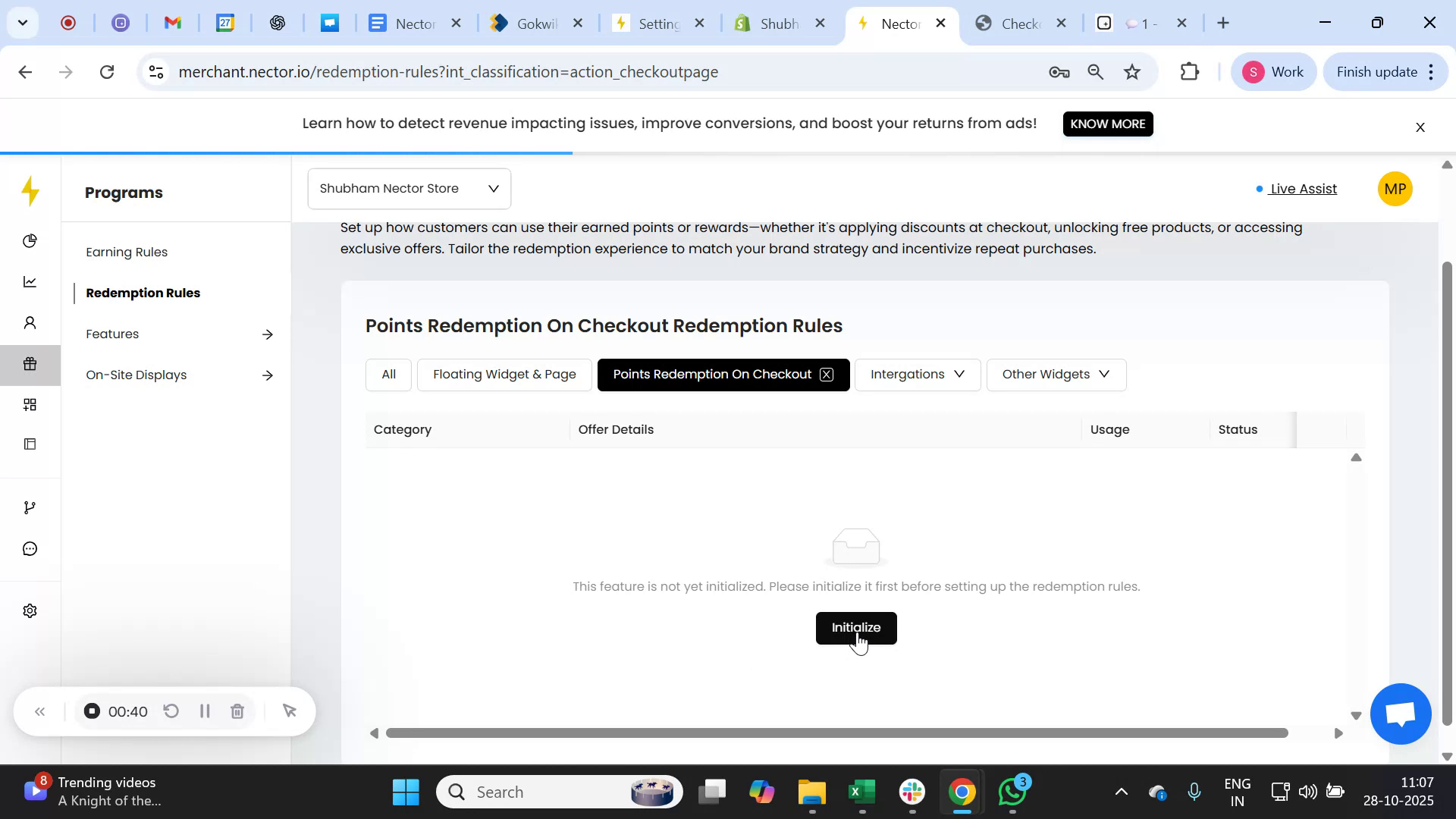This screenshot has width=1456, height=819.
Task: Switch to the Gokwik browser tab
Action: (x=531, y=23)
